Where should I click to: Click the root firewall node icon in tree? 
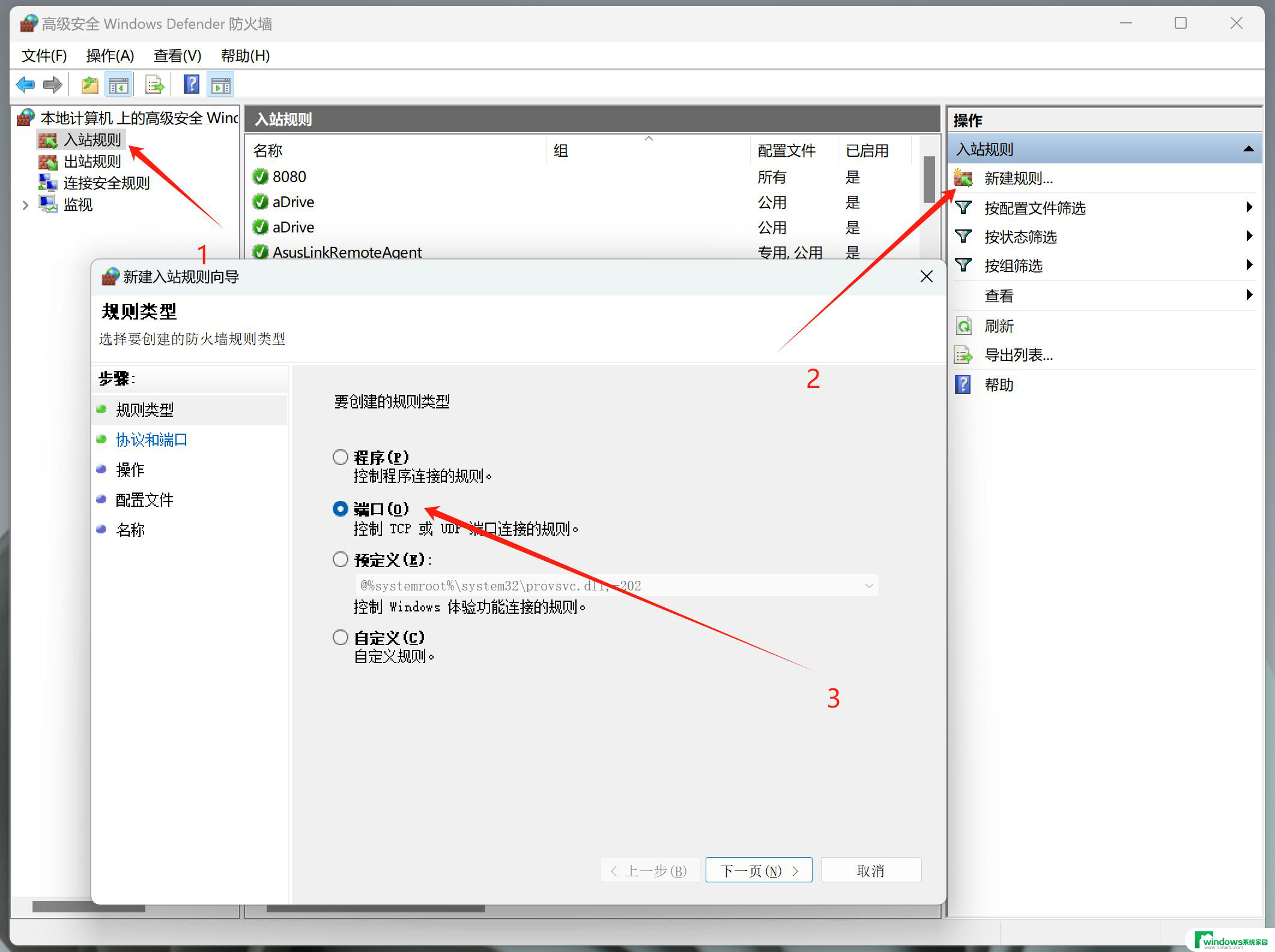(x=25, y=118)
